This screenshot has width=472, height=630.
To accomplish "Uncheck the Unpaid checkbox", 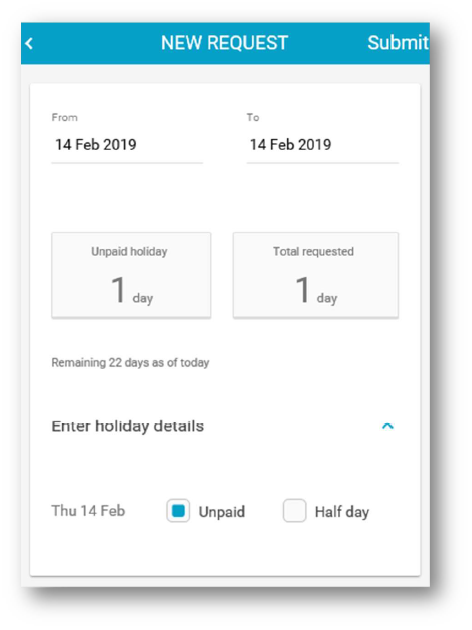I will tap(178, 511).
